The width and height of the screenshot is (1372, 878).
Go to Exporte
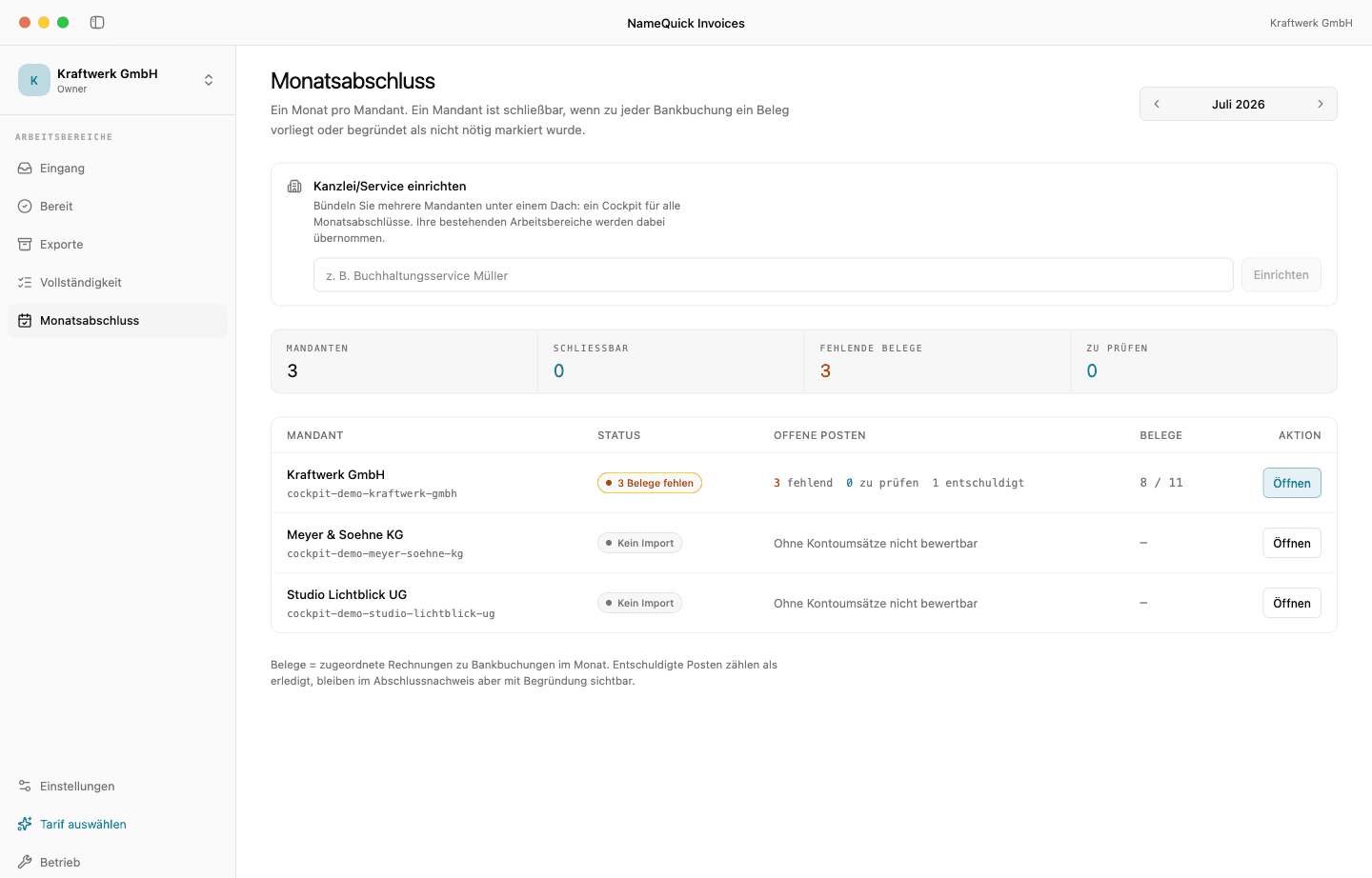(x=117, y=245)
